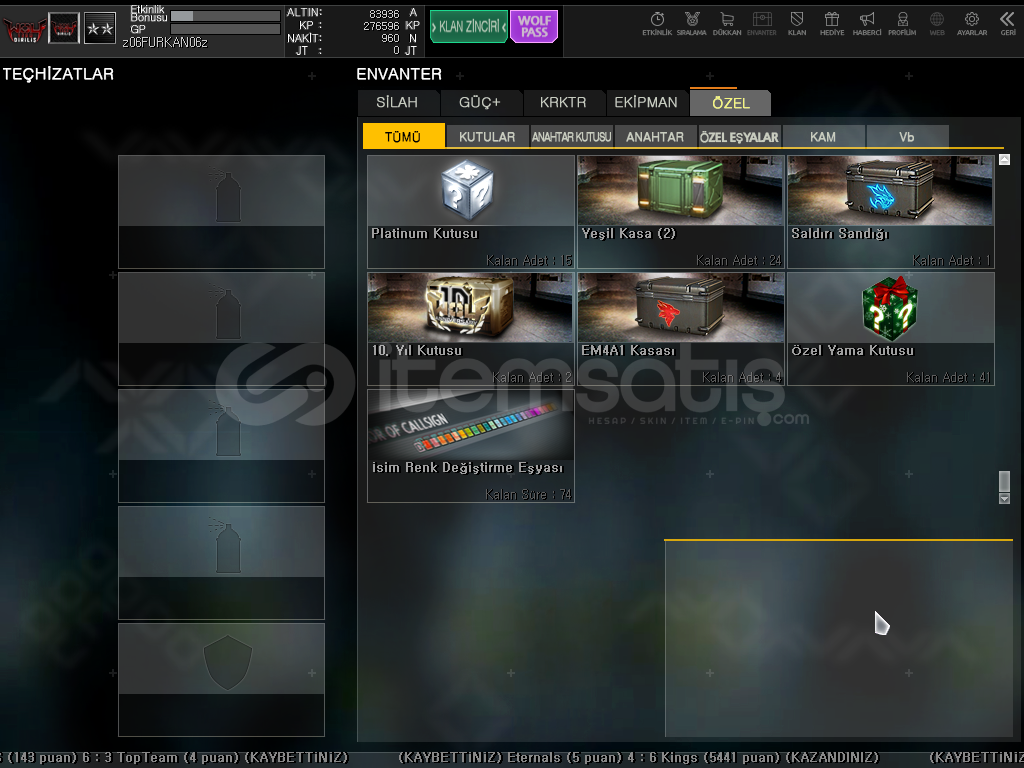Open the Sıralama medal icon
Viewport: 1024px width, 768px height.
691,22
